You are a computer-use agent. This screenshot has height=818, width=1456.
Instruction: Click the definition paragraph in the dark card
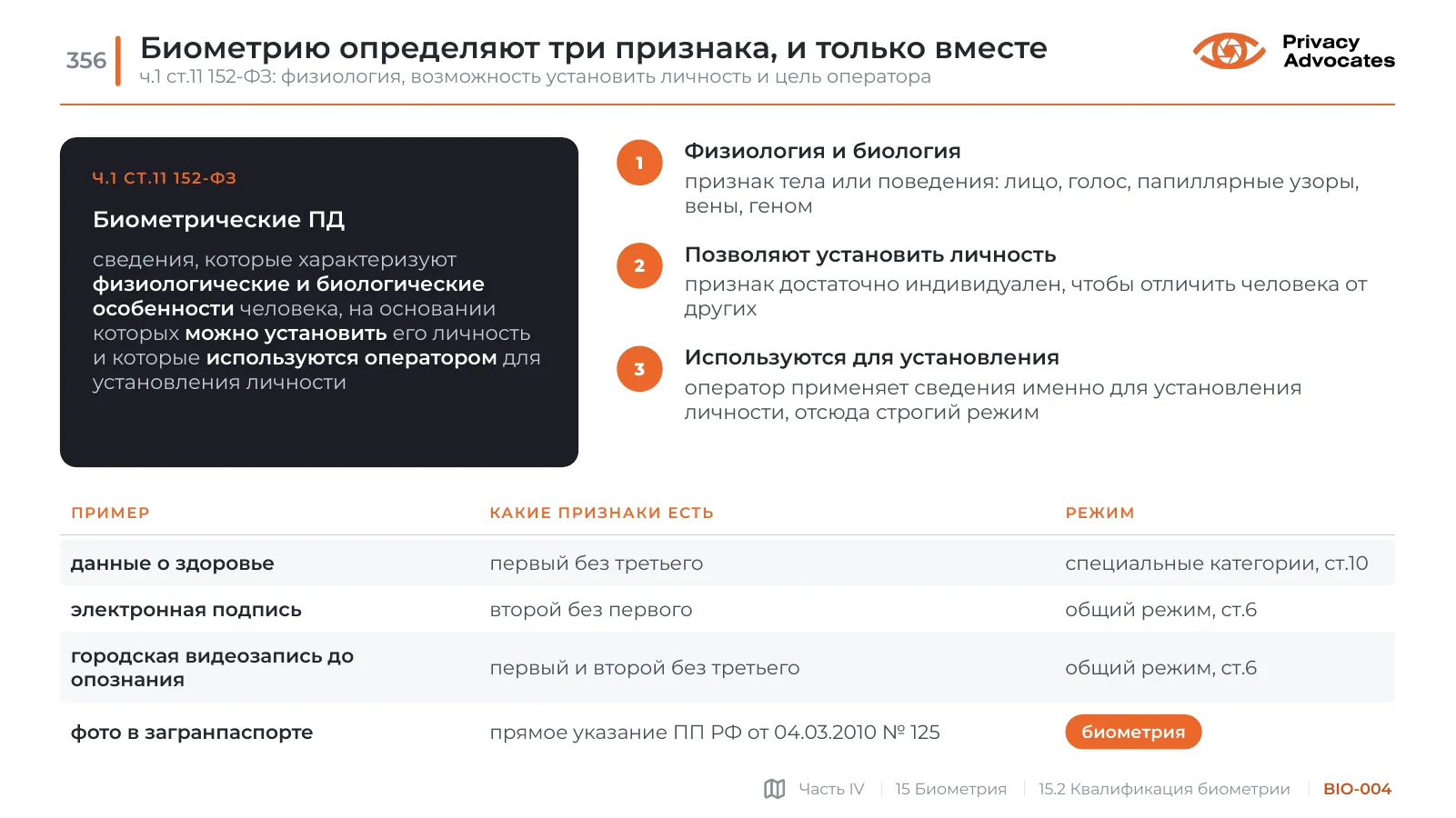click(316, 321)
